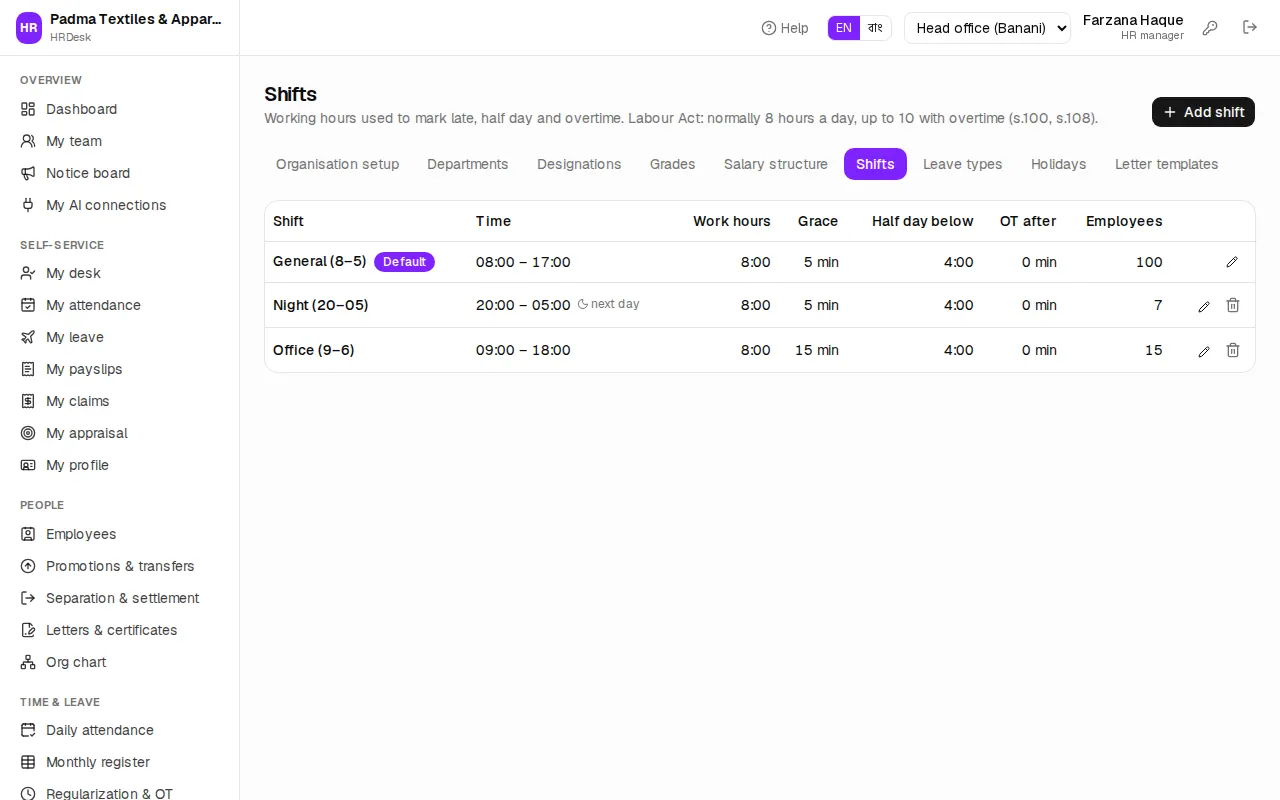Switch language to Bangla (বাং)

pyautogui.click(x=876, y=28)
